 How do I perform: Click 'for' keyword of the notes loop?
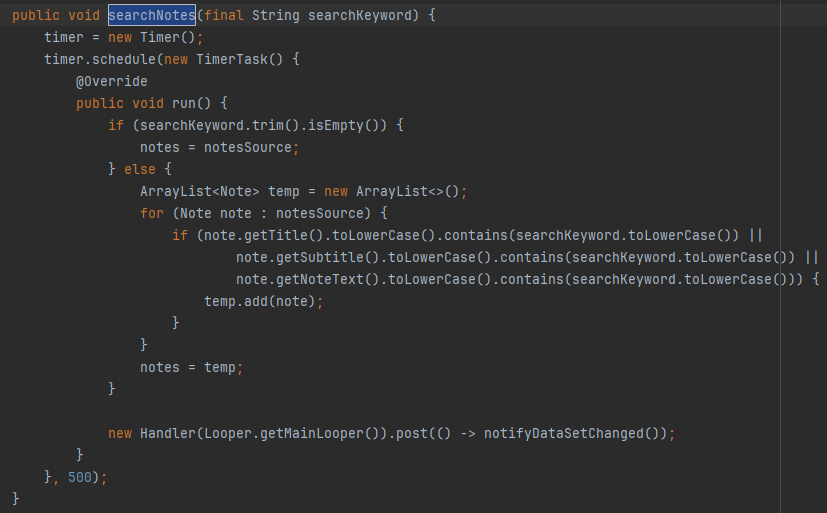pos(152,214)
